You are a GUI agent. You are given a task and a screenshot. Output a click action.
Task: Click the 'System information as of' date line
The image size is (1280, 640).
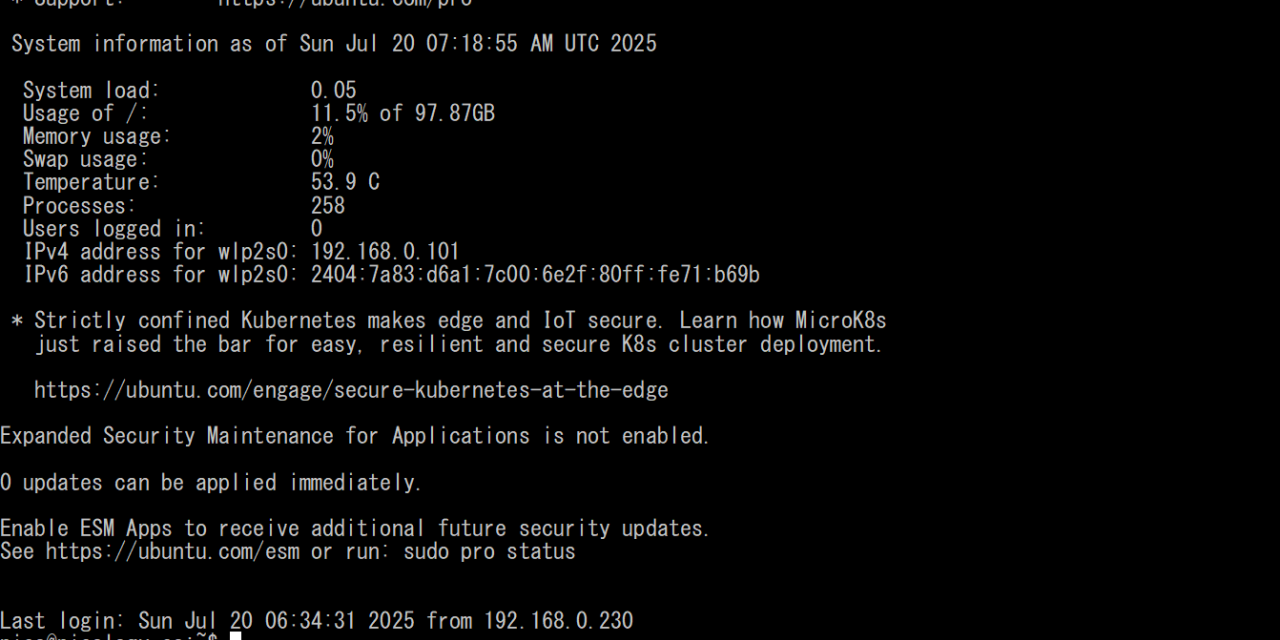point(334,44)
